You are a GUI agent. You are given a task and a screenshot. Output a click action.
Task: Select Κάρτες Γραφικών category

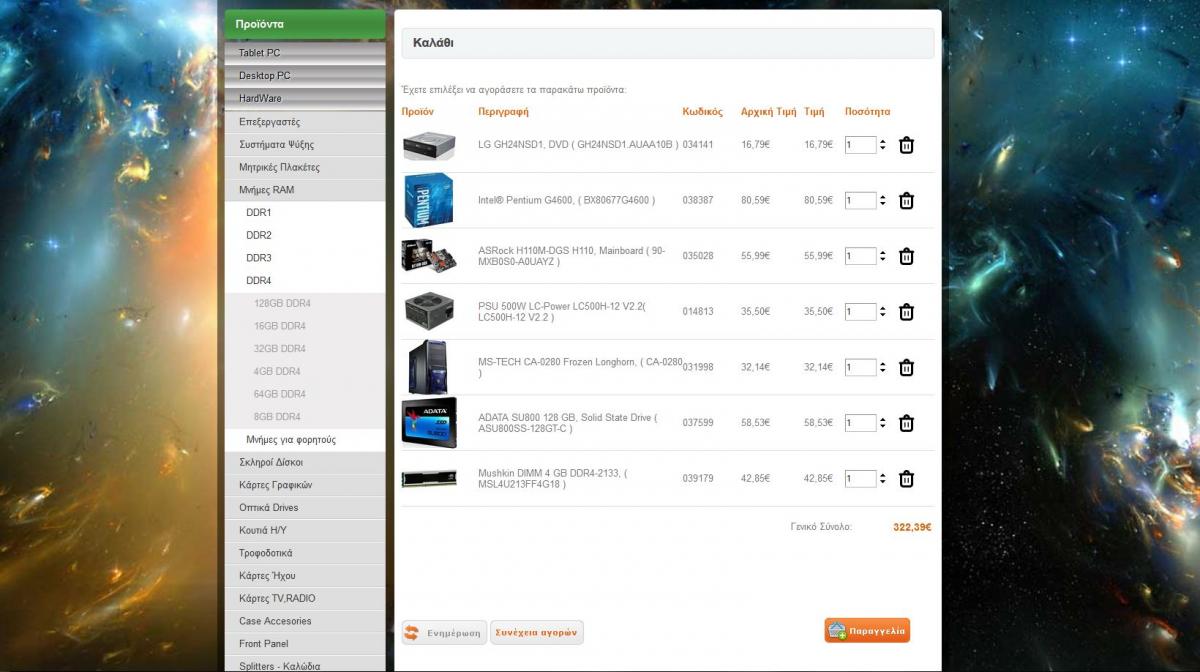click(305, 485)
